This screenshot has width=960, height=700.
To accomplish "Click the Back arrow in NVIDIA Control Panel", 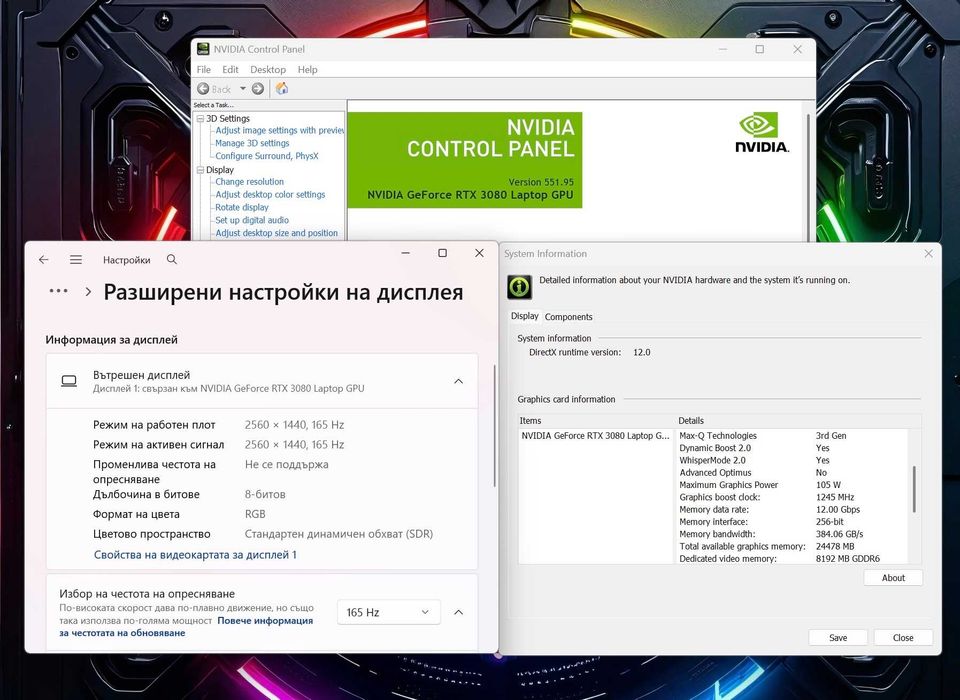I will pyautogui.click(x=203, y=89).
